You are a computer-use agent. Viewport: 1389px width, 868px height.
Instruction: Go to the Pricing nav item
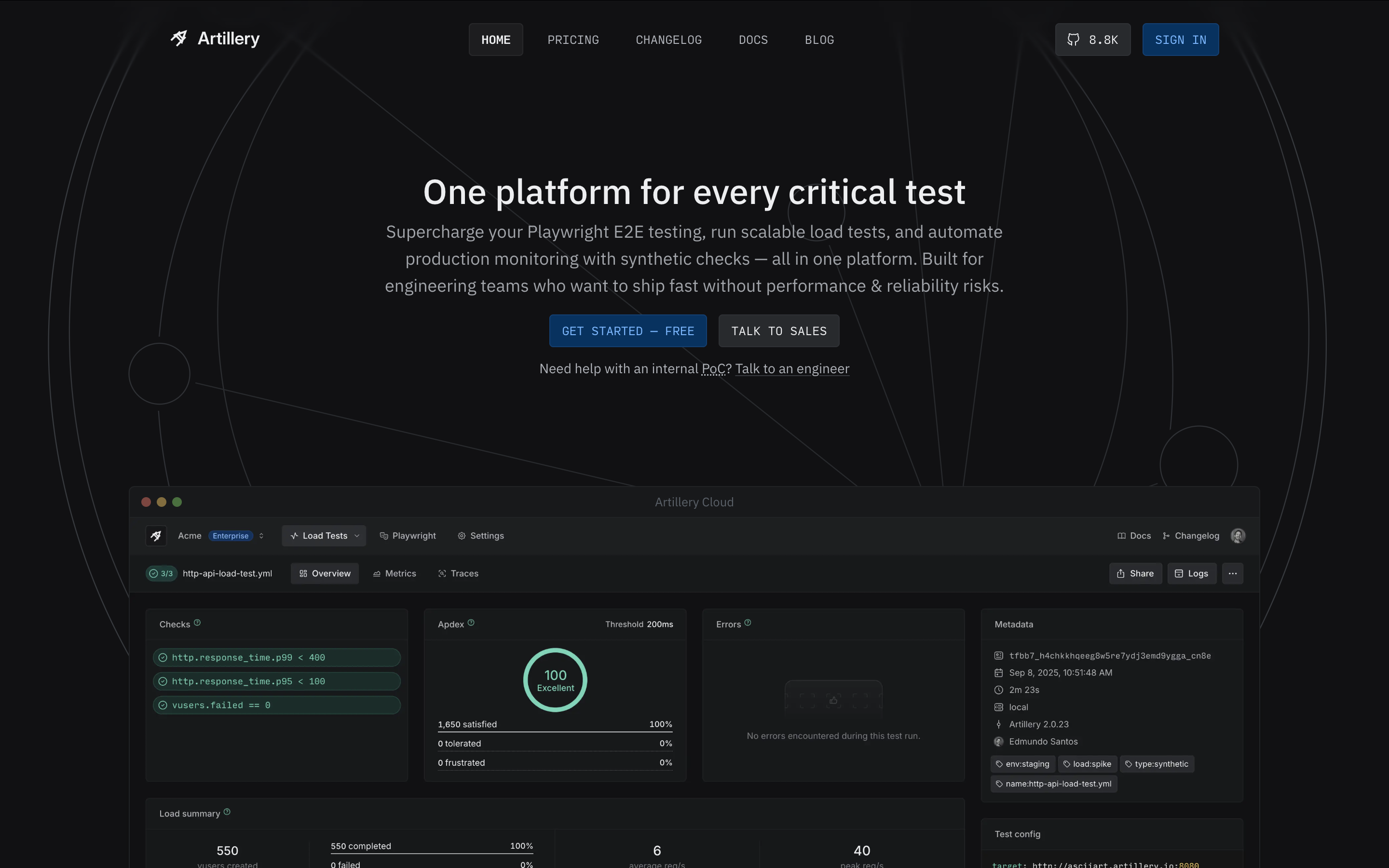pos(573,40)
